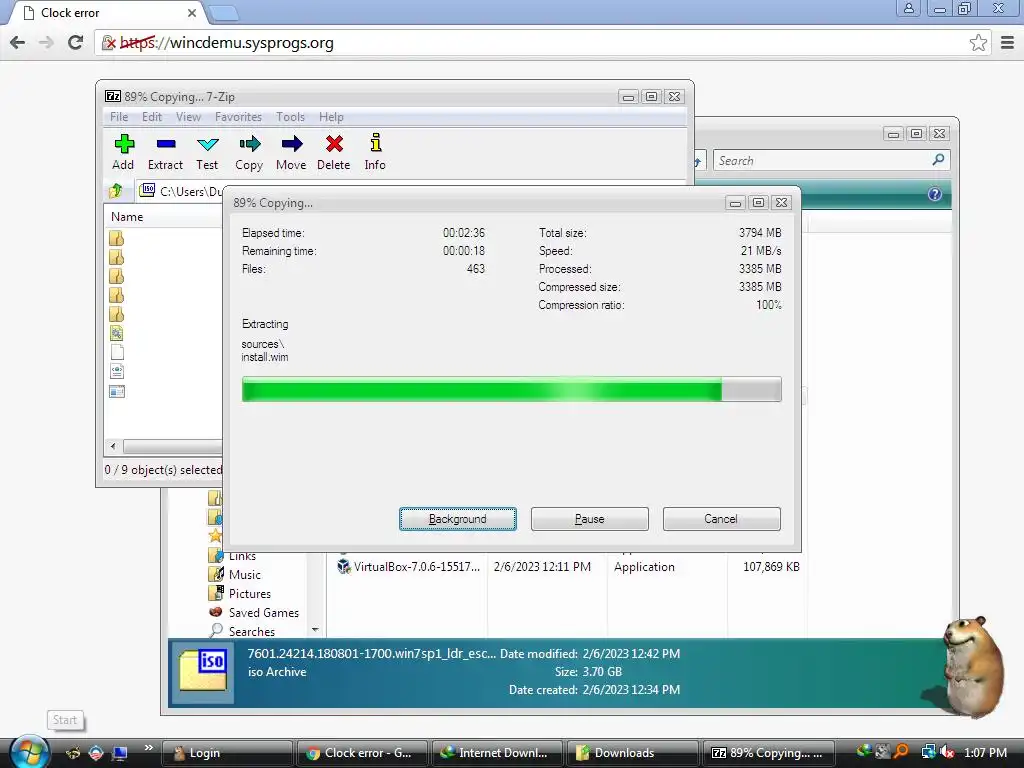The image size is (1024, 768).
Task: Open the Chrome hamburger menu
Action: click(1008, 43)
